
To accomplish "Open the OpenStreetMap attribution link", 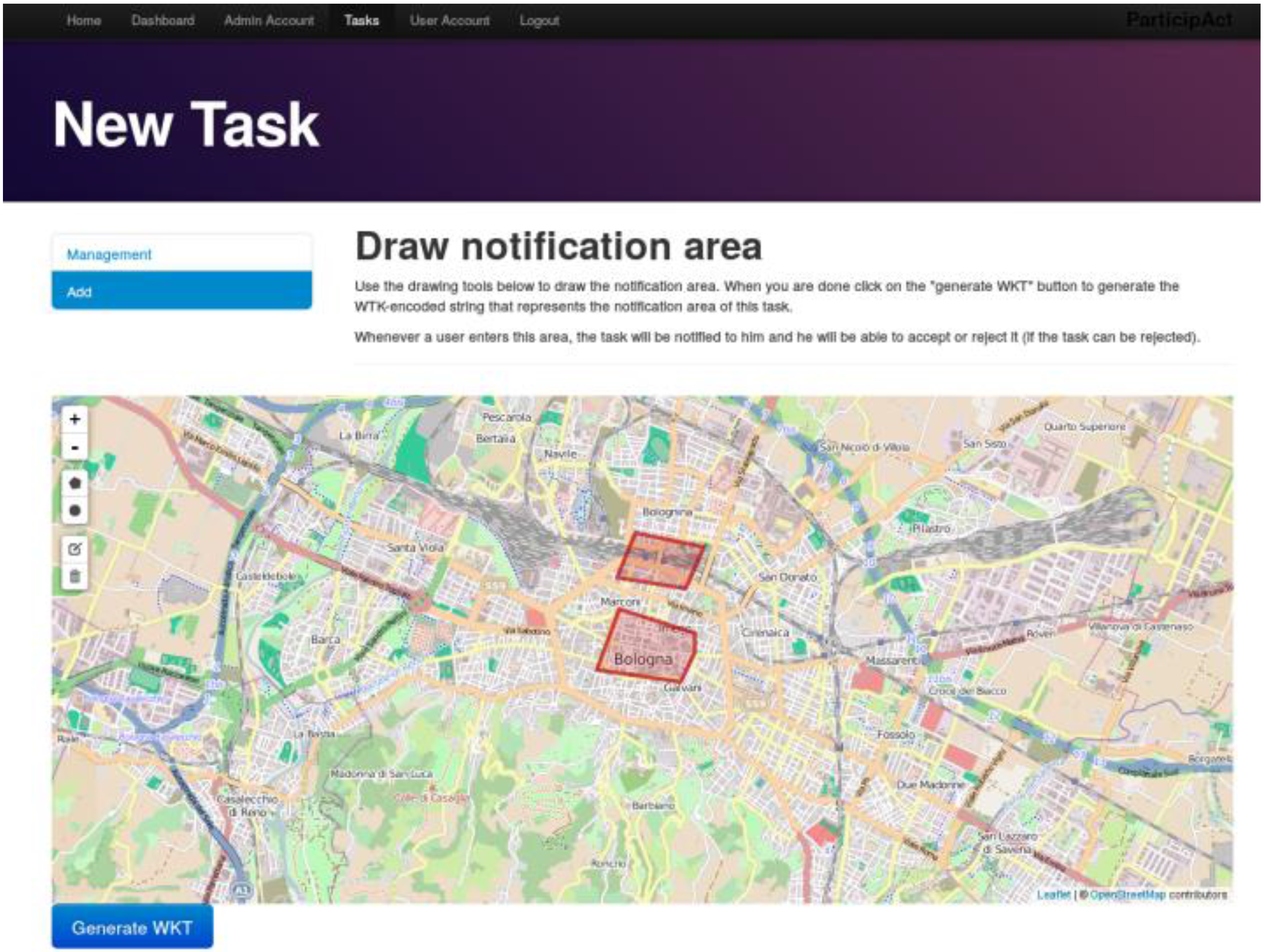I will [1127, 894].
